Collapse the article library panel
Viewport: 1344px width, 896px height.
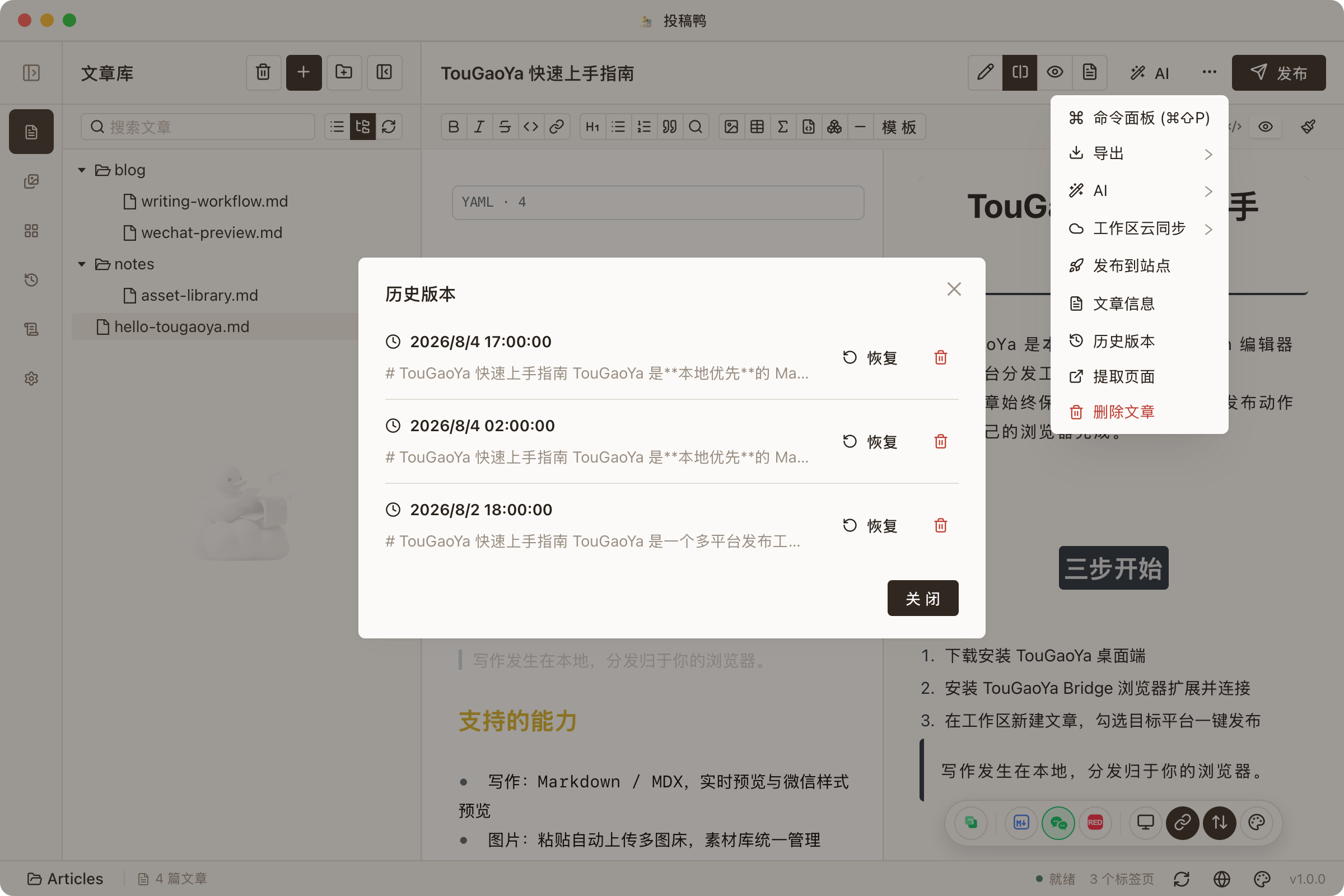pyautogui.click(x=384, y=73)
